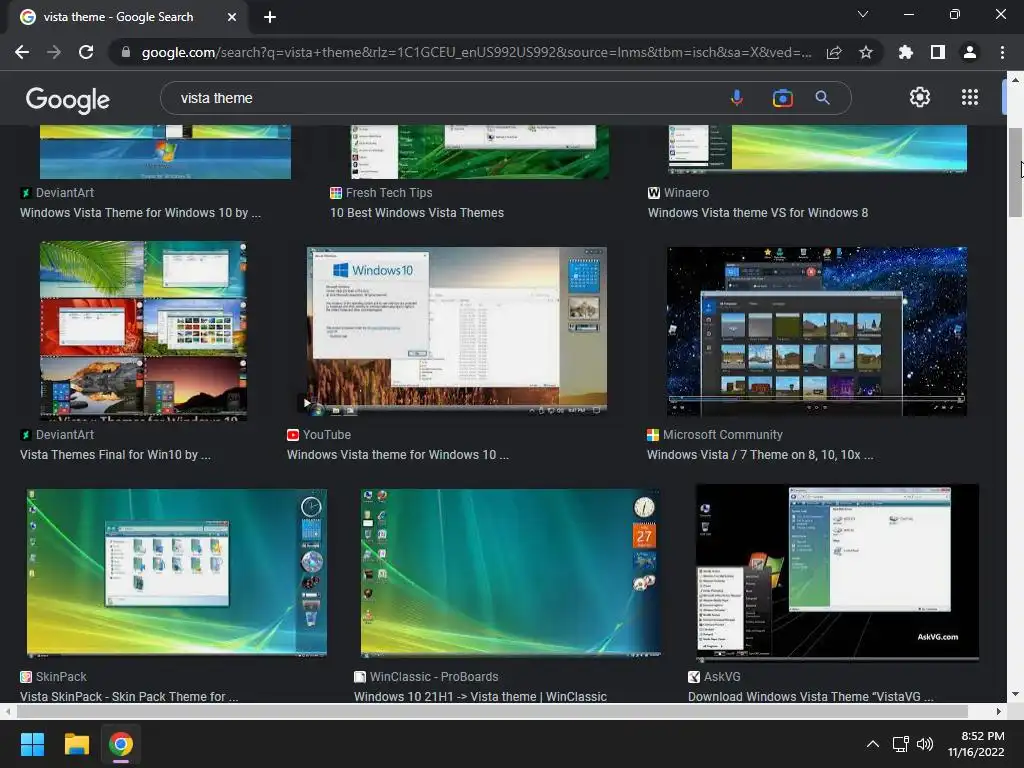Image resolution: width=1024 pixels, height=768 pixels.
Task: Click the scroll up arrow
Action: [x=1015, y=80]
